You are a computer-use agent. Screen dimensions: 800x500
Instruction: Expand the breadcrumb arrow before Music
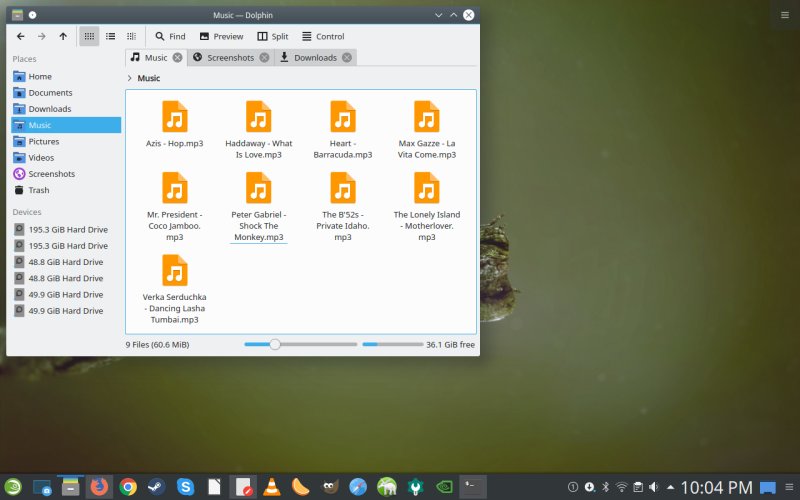(x=129, y=78)
